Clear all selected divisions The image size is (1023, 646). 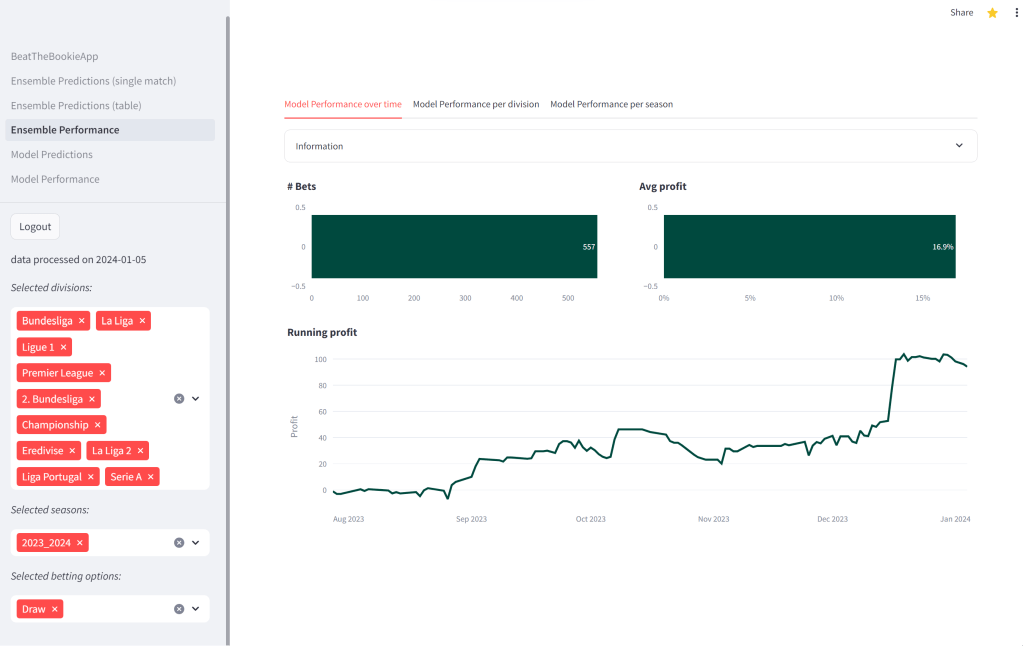coord(179,398)
